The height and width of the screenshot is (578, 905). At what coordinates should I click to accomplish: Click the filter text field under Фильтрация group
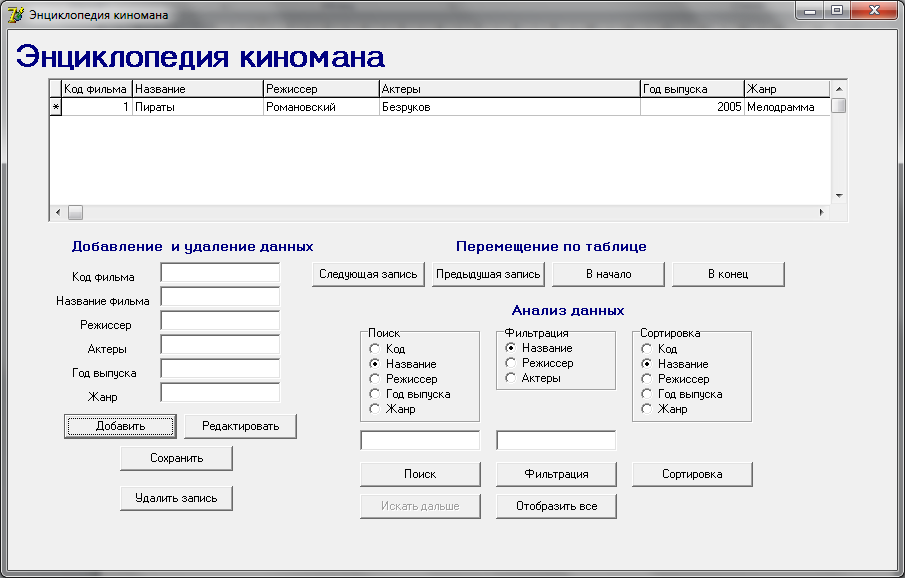556,440
